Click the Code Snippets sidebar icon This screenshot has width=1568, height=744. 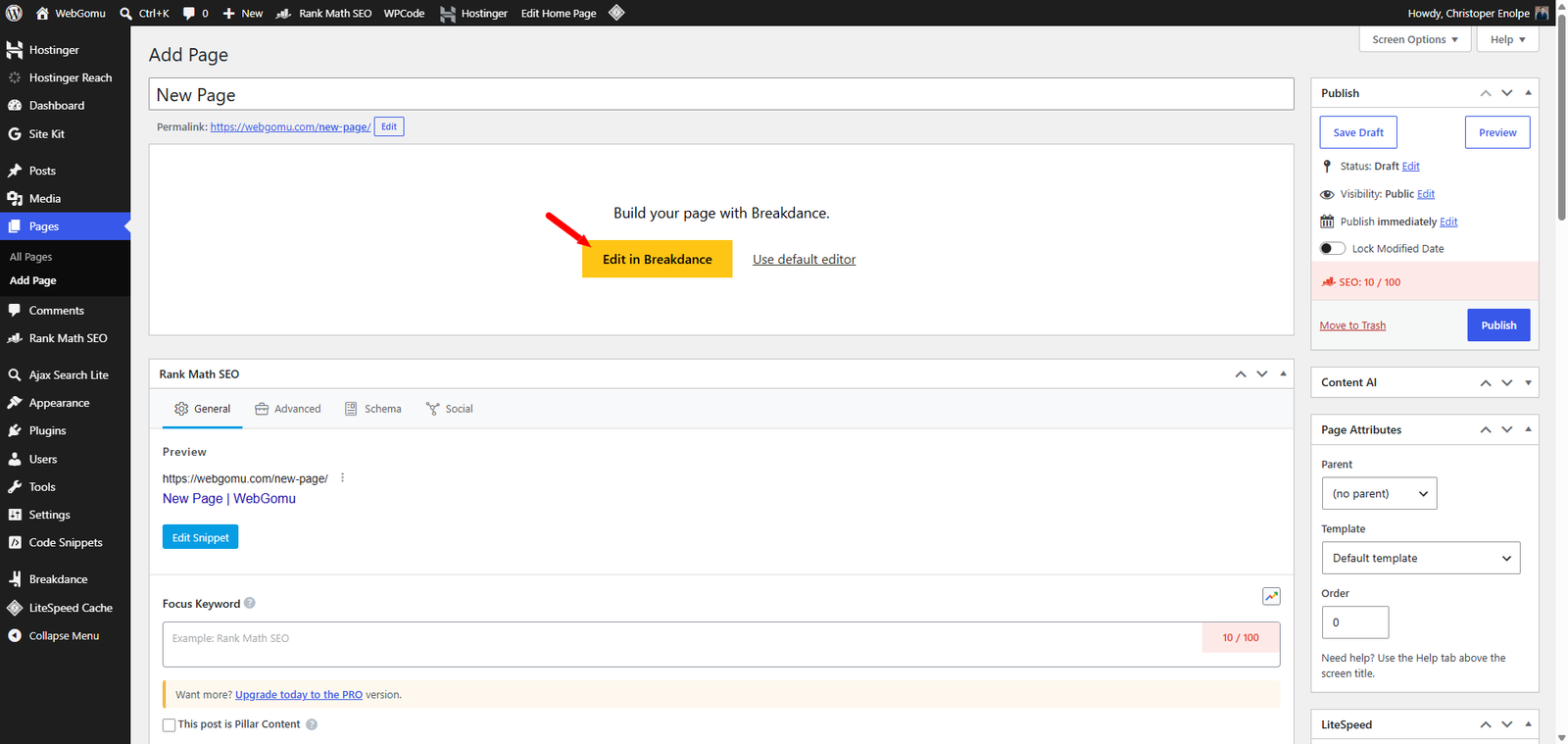[x=15, y=543]
